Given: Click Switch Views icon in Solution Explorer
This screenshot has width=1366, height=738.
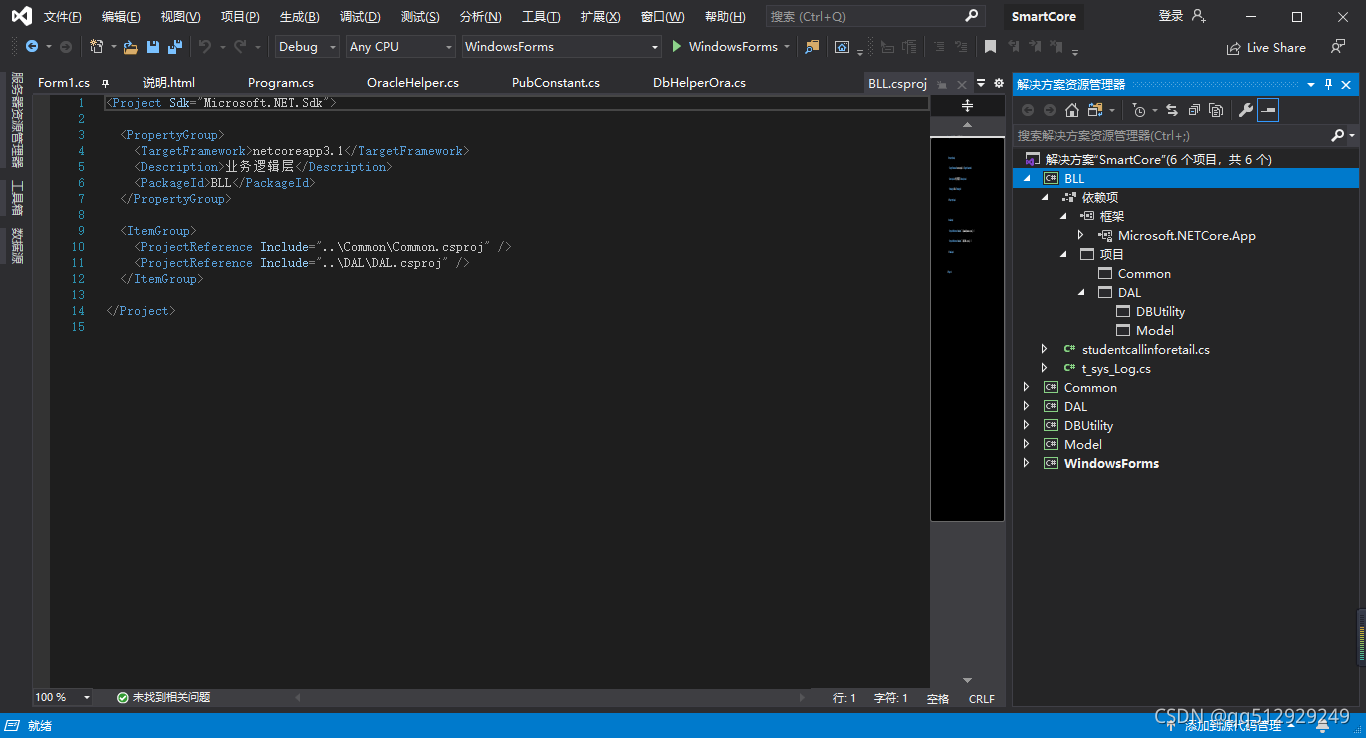Looking at the screenshot, I should [1096, 110].
